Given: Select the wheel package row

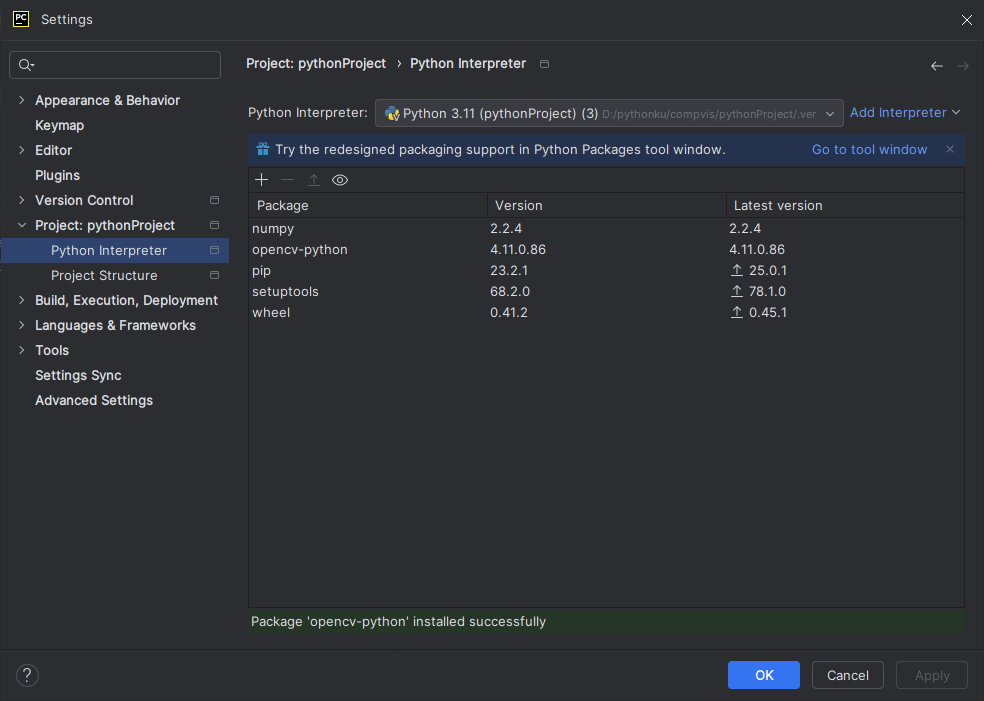Looking at the screenshot, I should coord(606,313).
